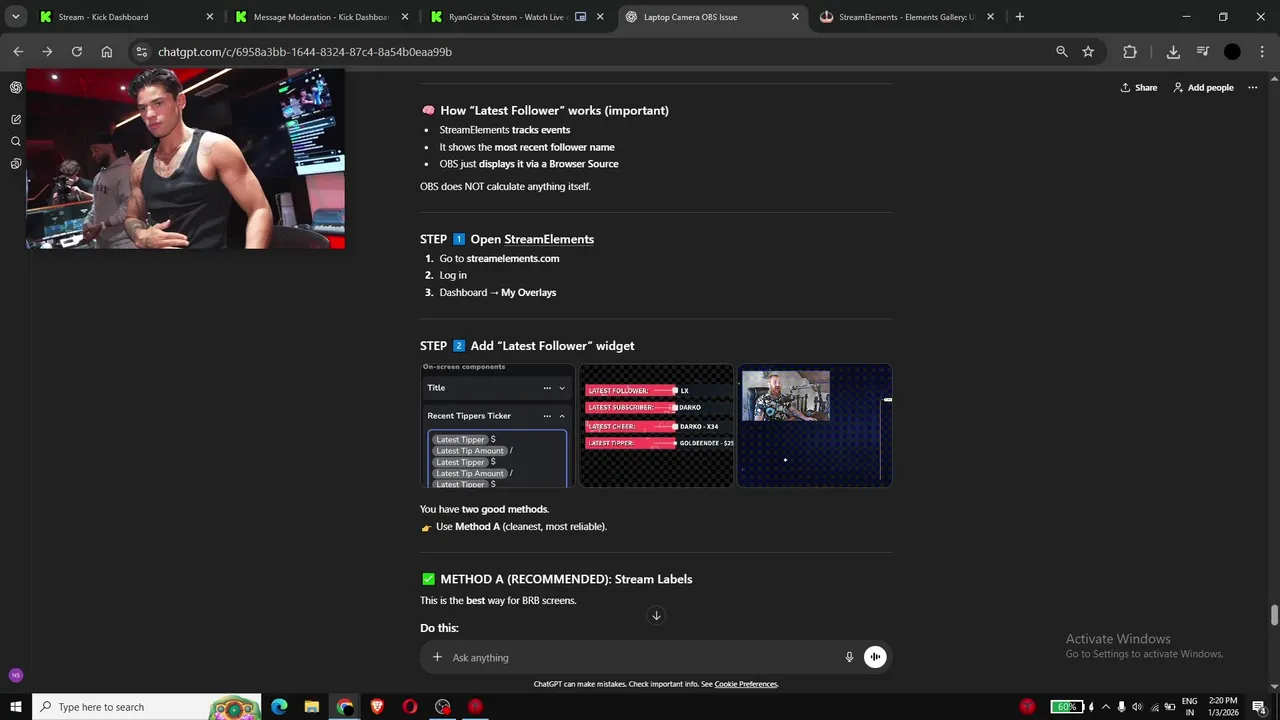The width and height of the screenshot is (1280, 720).
Task: Select the Laptop Camera OBS Issue tab
Action: tap(710, 17)
